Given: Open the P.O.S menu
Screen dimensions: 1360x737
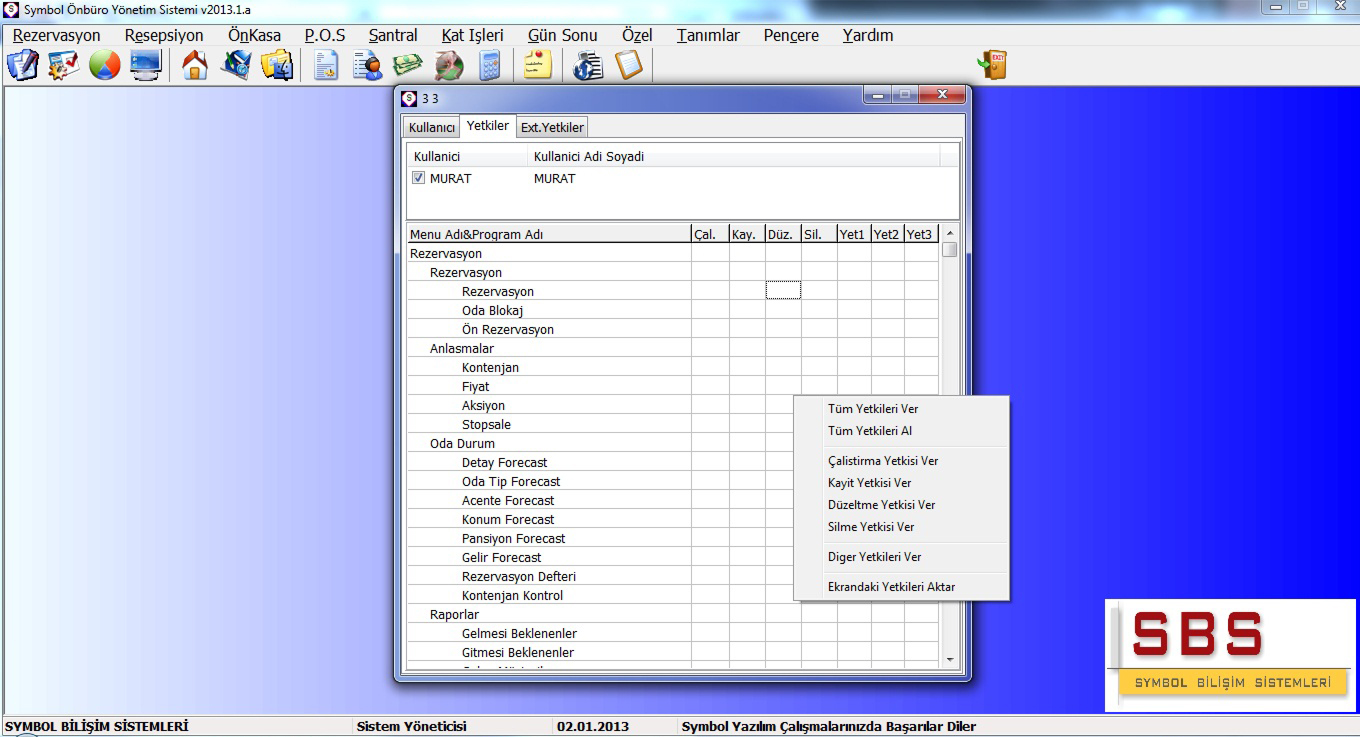Looking at the screenshot, I should (x=325, y=35).
